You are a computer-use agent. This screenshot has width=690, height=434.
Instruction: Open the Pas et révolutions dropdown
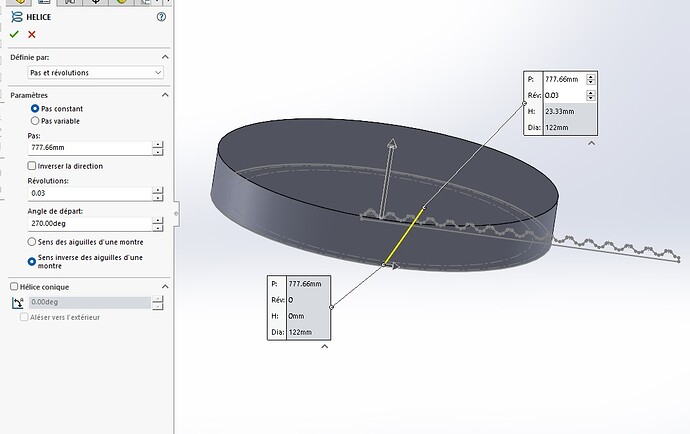95,73
